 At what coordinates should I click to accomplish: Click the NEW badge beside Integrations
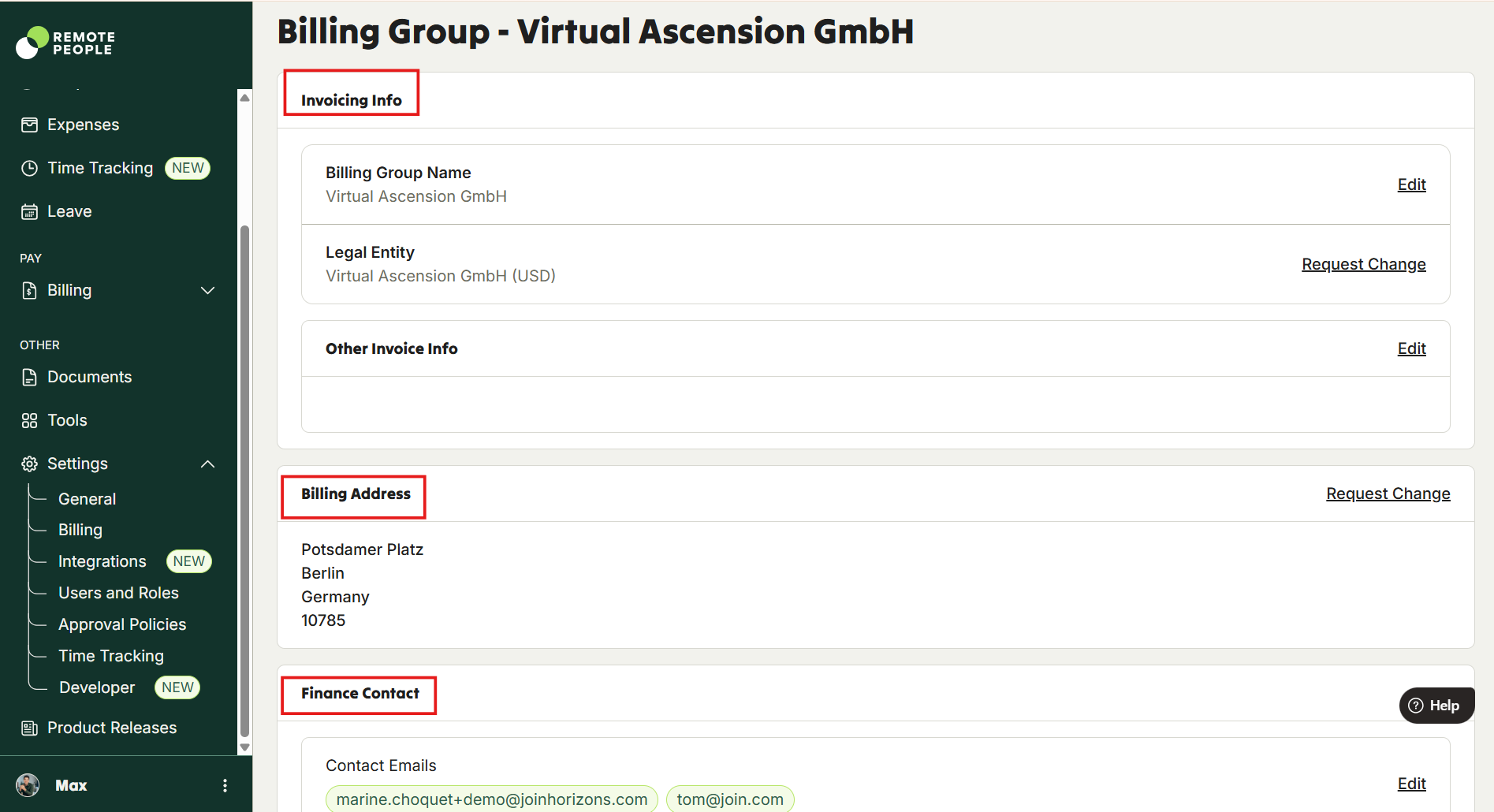point(189,561)
